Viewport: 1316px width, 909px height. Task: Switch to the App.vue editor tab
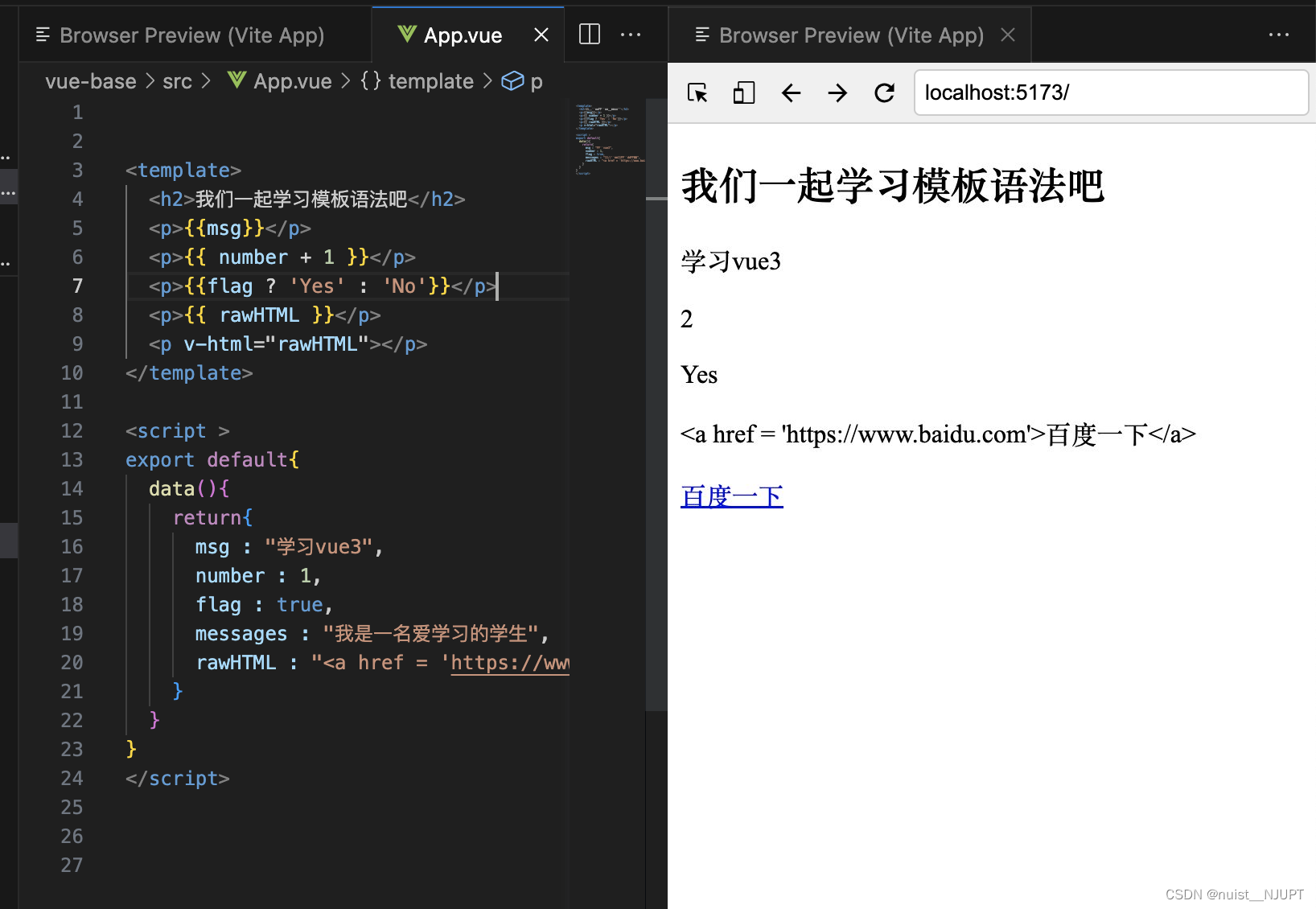point(463,35)
